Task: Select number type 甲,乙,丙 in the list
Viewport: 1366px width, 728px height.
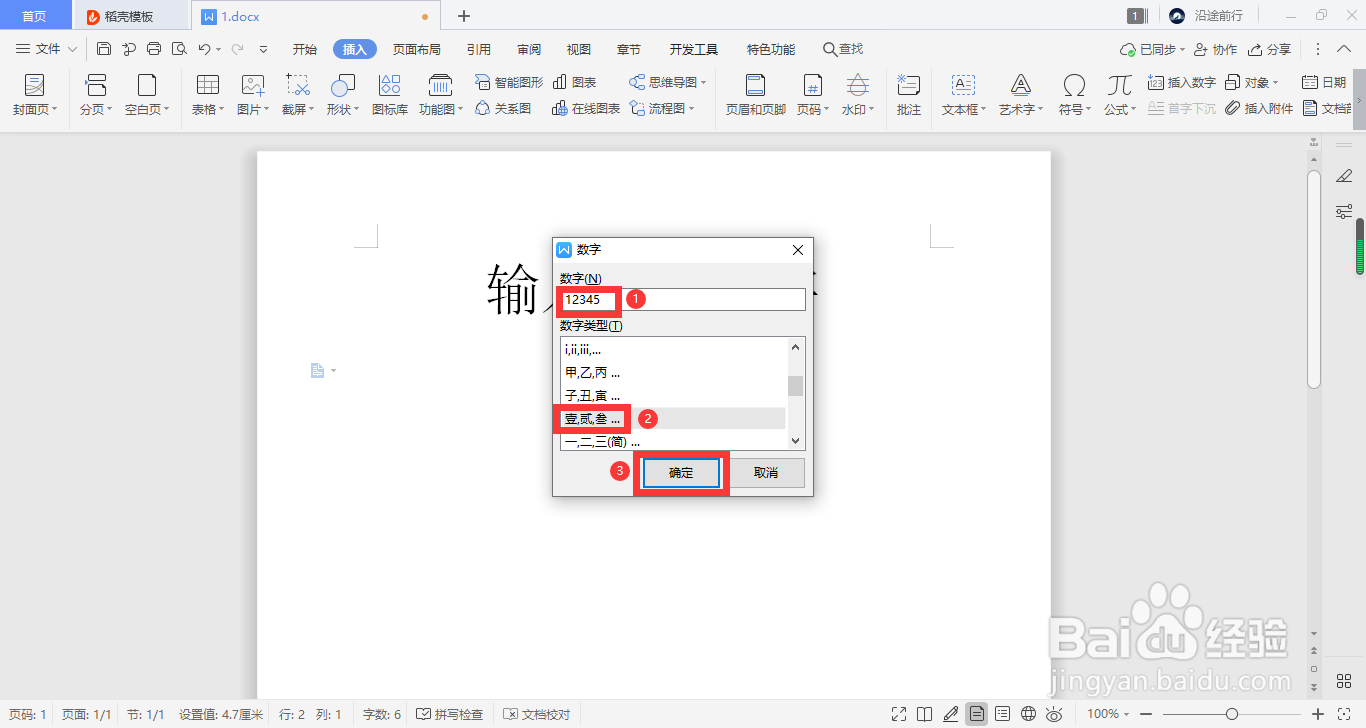Action: pyautogui.click(x=590, y=370)
